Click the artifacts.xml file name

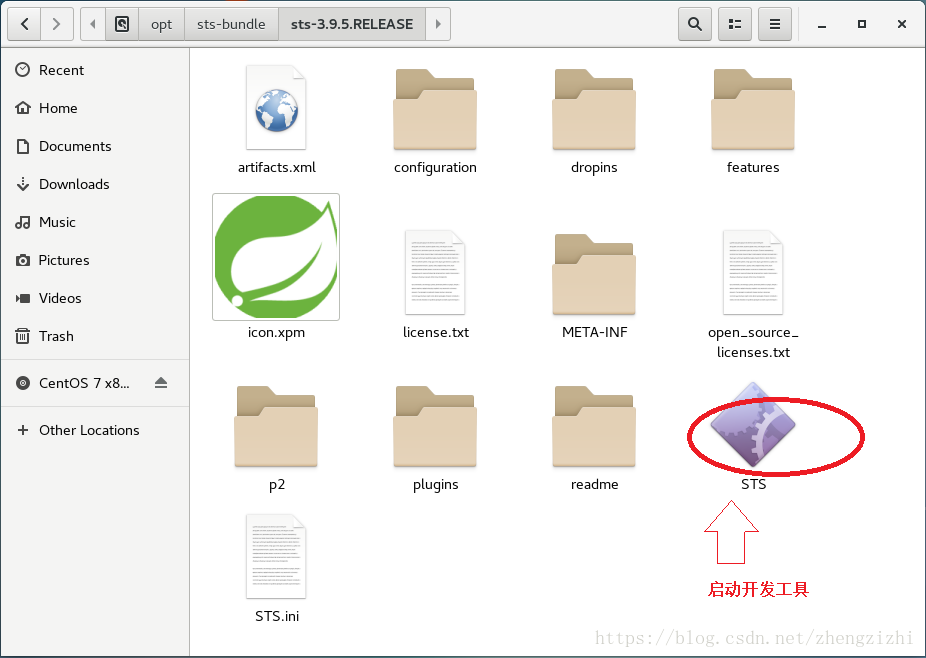coord(276,168)
